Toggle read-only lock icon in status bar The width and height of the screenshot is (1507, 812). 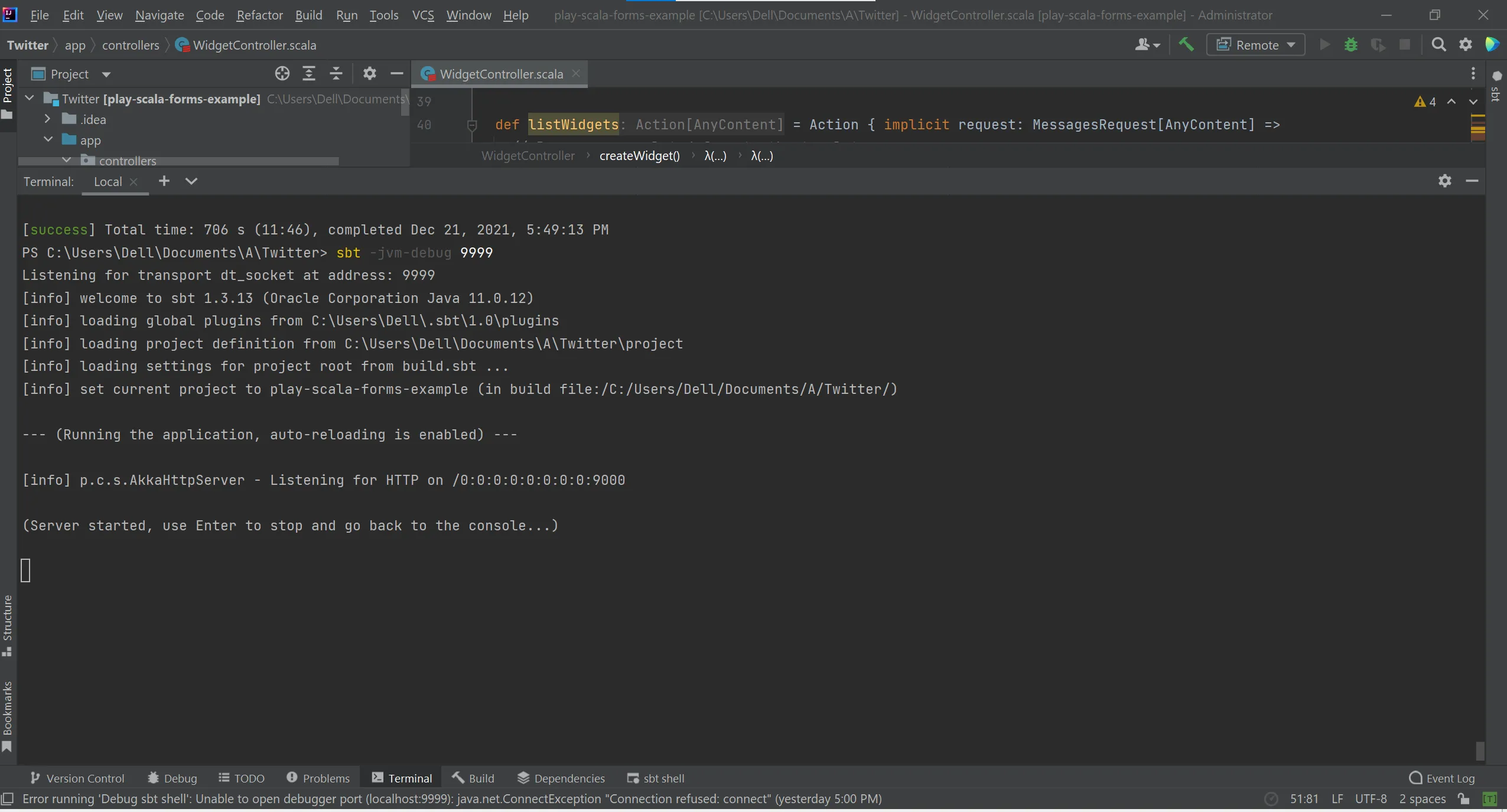(x=1464, y=799)
